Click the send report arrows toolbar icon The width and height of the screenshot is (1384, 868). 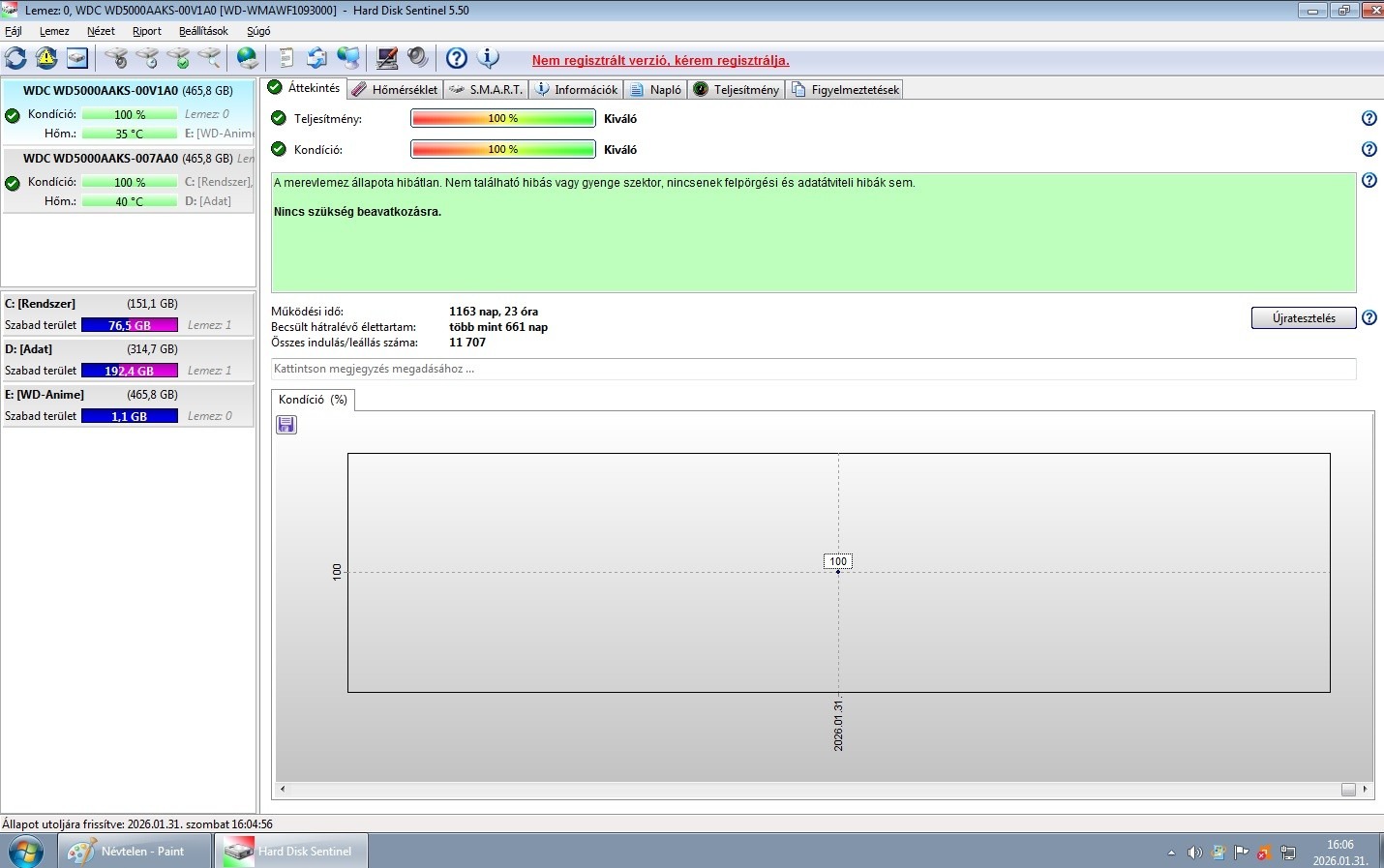(x=316, y=58)
